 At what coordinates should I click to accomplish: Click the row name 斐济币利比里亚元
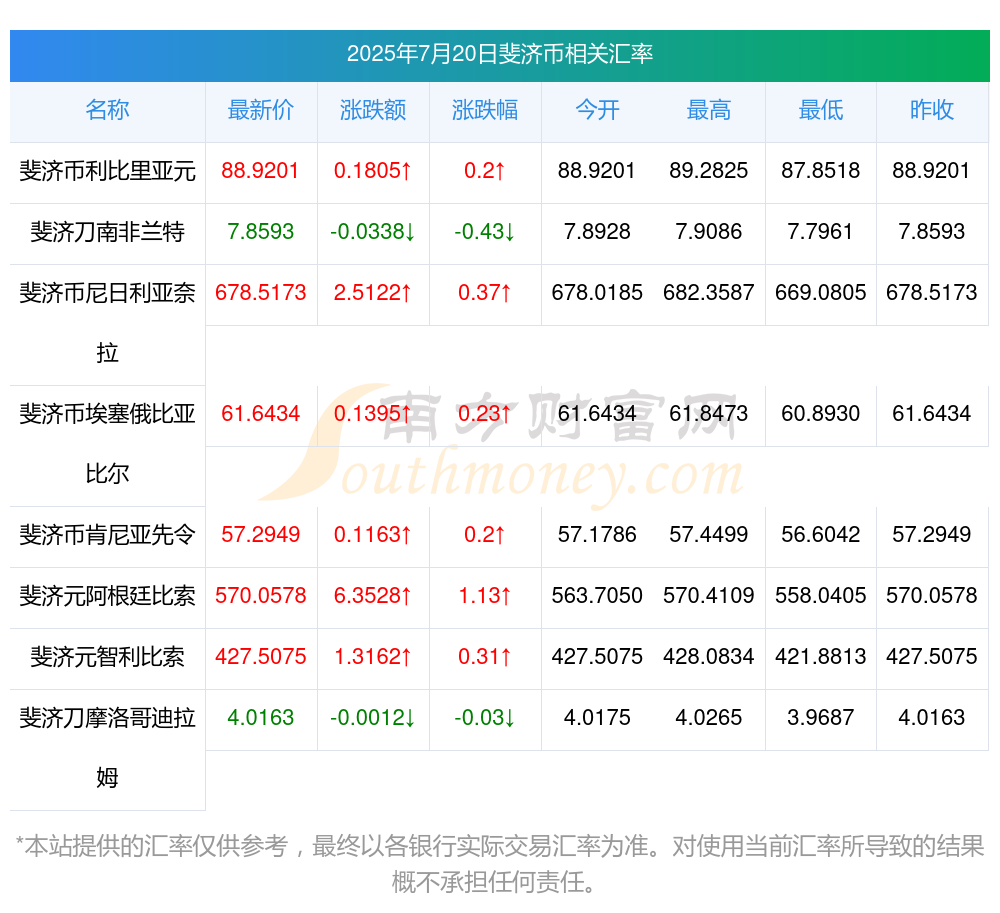[107, 171]
